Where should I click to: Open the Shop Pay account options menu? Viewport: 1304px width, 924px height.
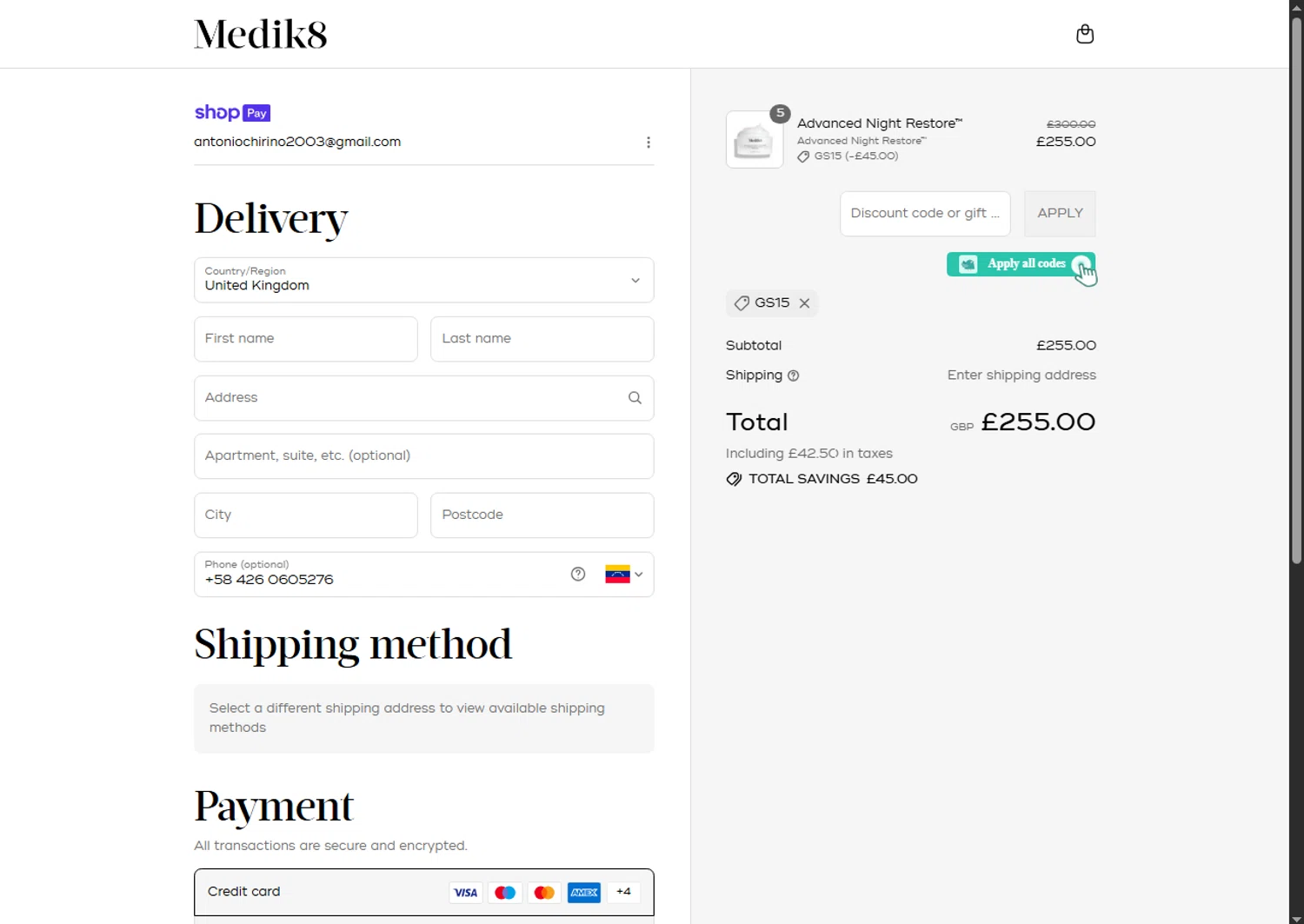(x=648, y=142)
